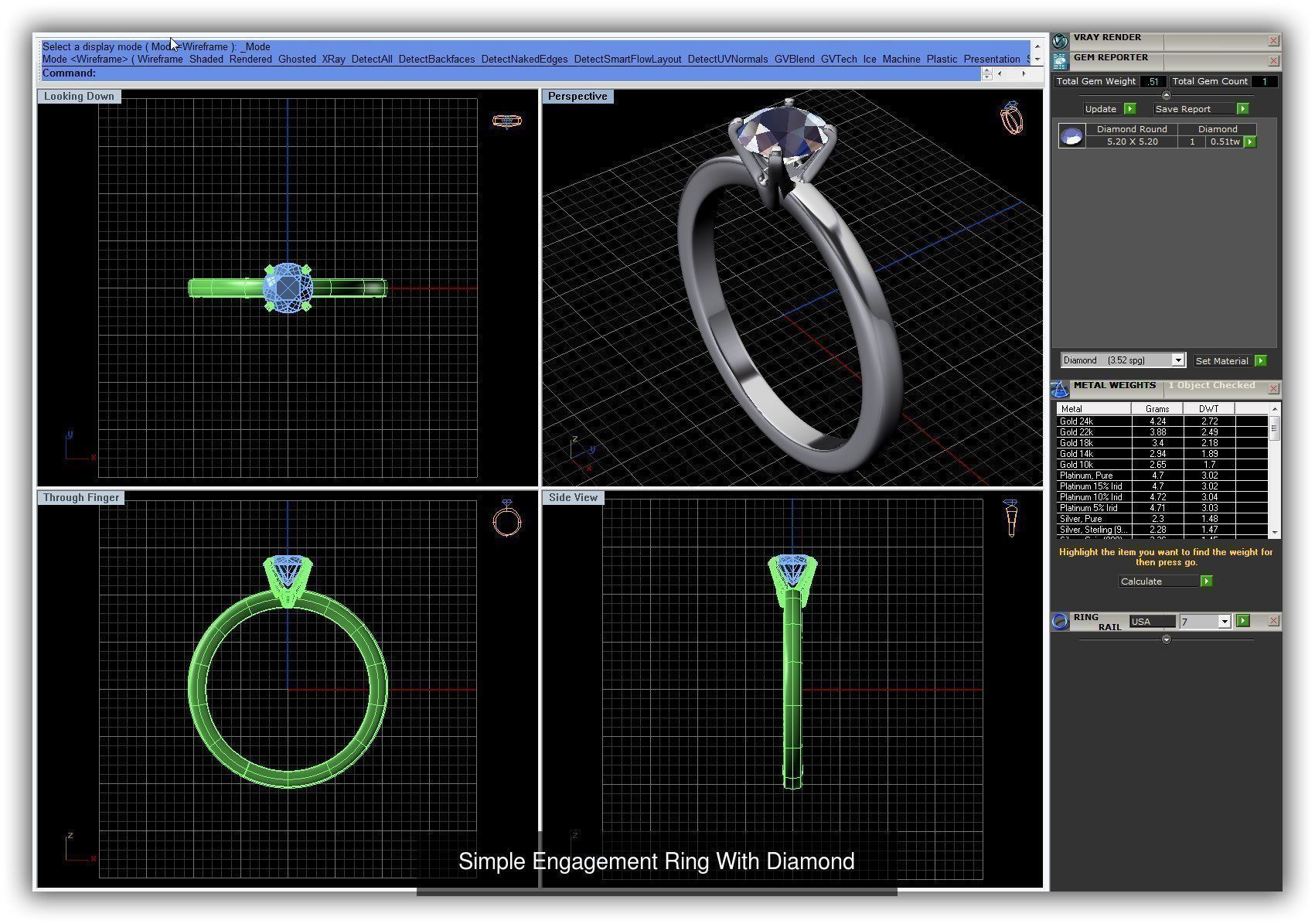Click the Update button
The image size is (1315, 924).
[1101, 109]
